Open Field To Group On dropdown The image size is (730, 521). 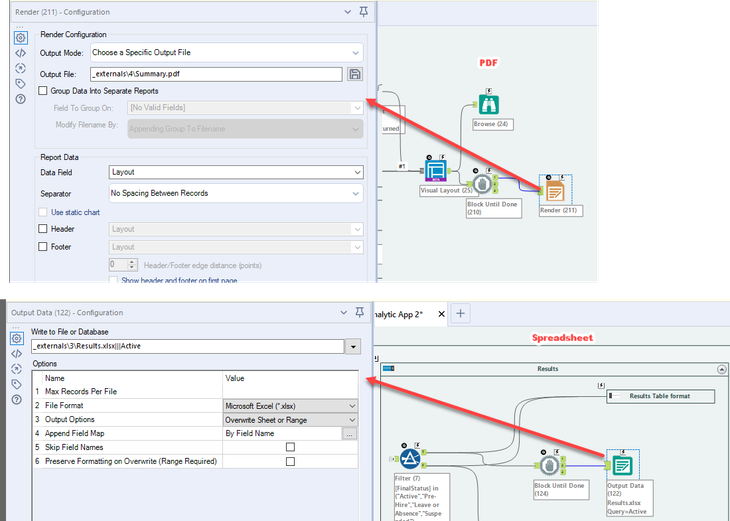click(245, 108)
